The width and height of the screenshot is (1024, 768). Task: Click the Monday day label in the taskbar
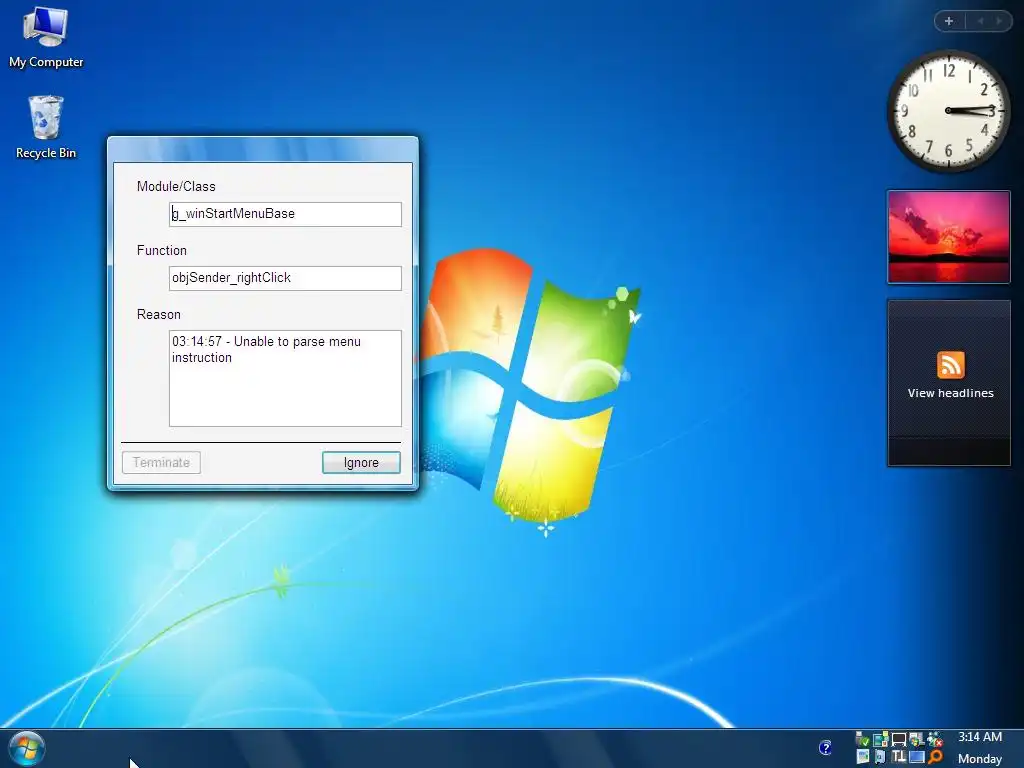pyautogui.click(x=980, y=759)
